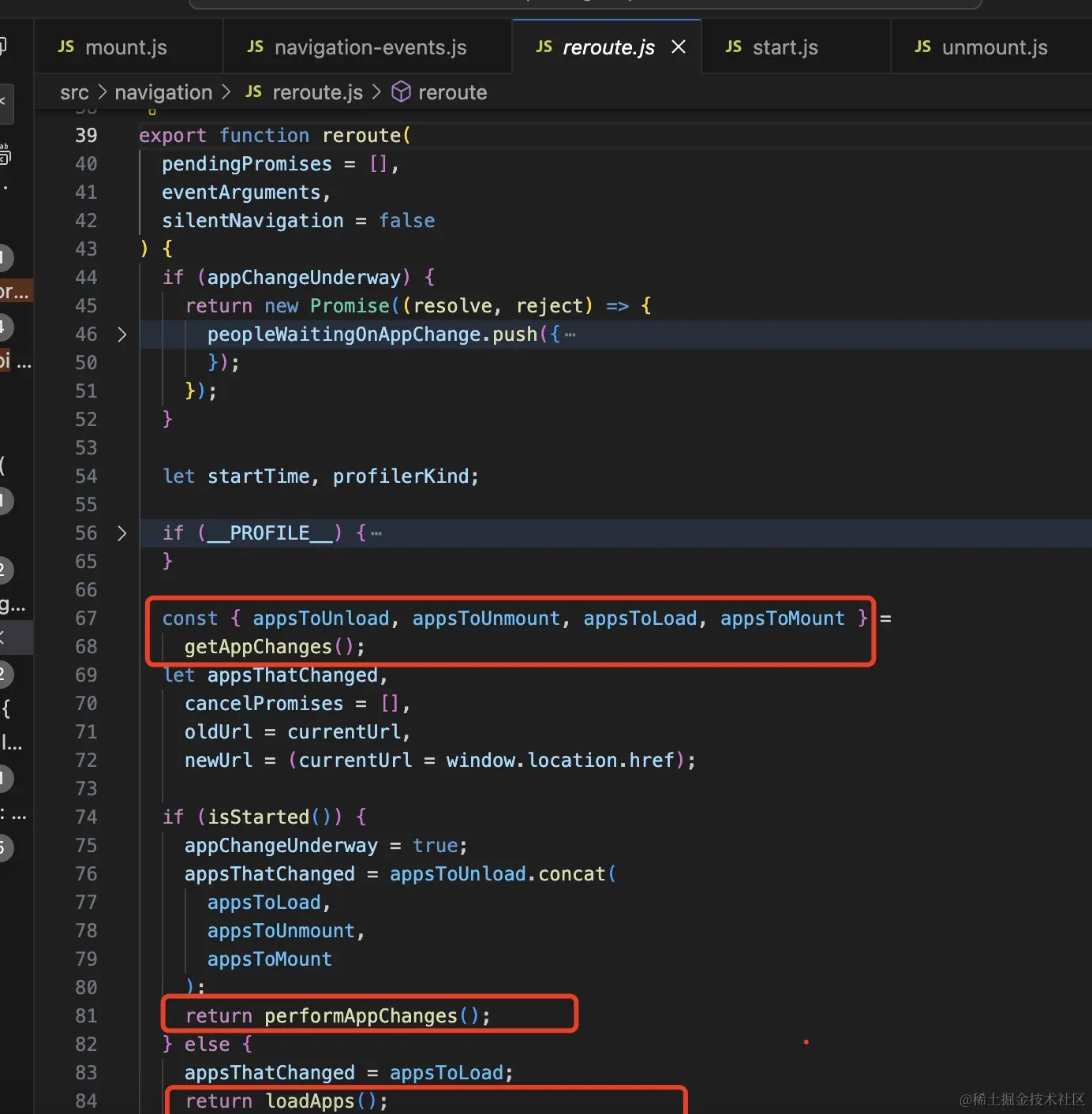Click the reject argument on line 45
Image resolution: width=1092 pixels, height=1114 pixels.
click(x=549, y=306)
